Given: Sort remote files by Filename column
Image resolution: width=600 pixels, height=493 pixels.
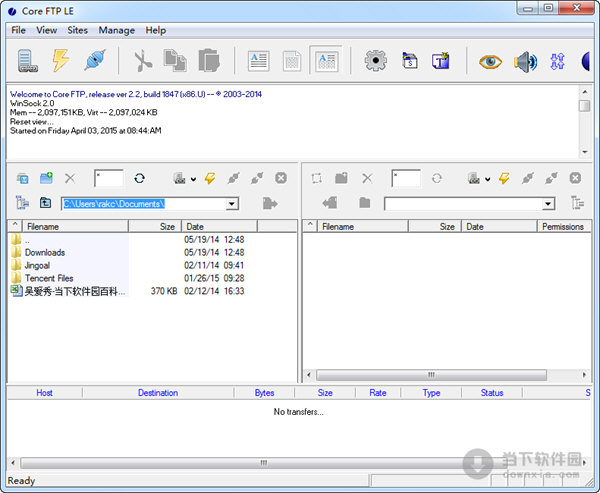Looking at the screenshot, I should [x=363, y=227].
